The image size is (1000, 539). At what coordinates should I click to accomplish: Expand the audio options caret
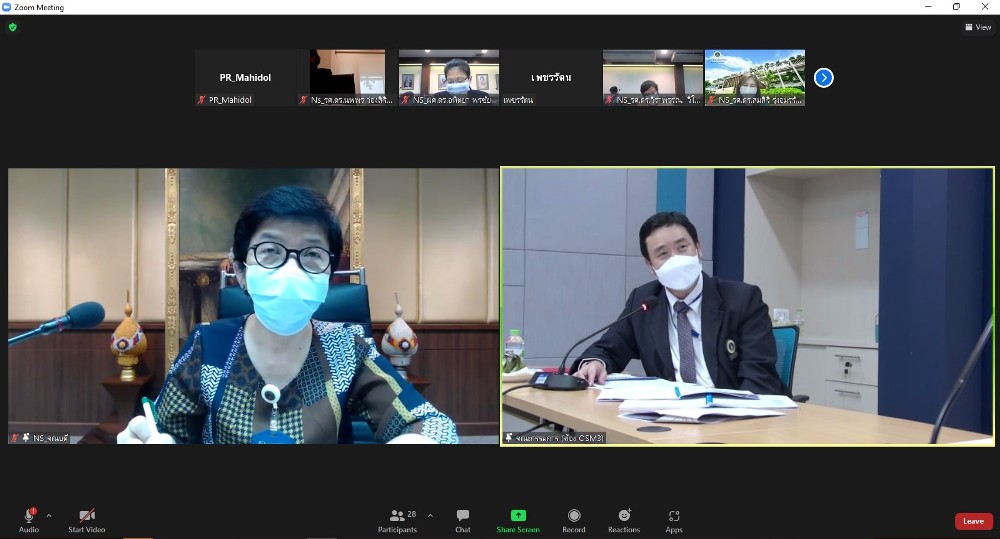49,516
